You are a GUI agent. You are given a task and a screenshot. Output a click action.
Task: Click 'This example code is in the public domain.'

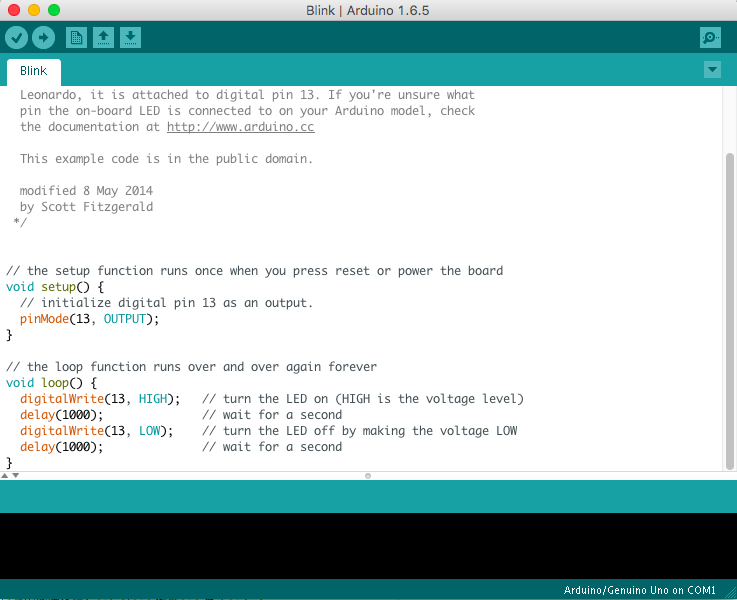point(166,159)
